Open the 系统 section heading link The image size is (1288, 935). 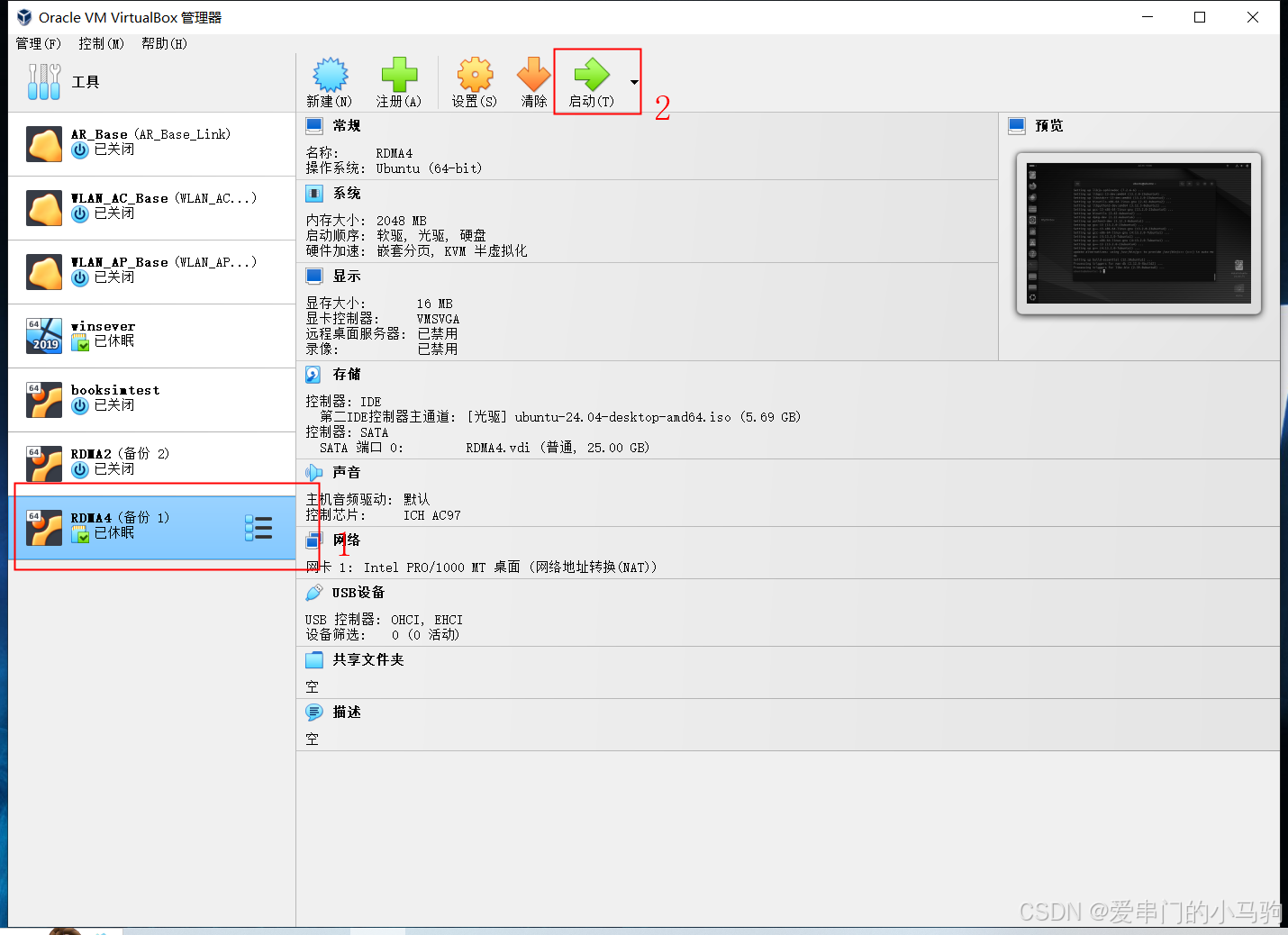pyautogui.click(x=347, y=193)
